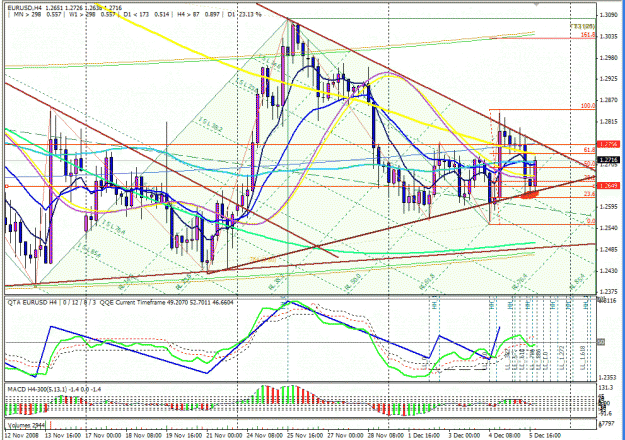Click the 'D1 23.13 %' value
This screenshot has width=625, height=440.
point(245,14)
